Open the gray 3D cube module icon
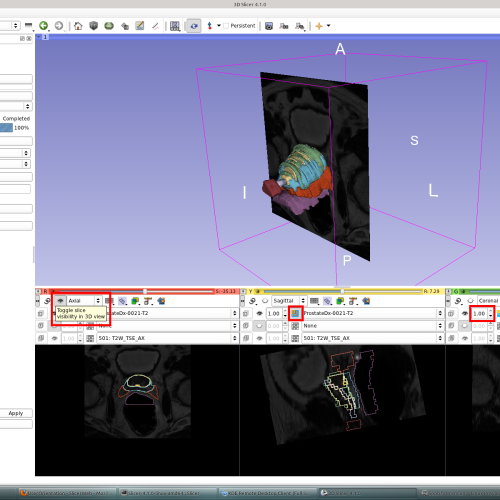This screenshot has width=500, height=500. [94, 26]
